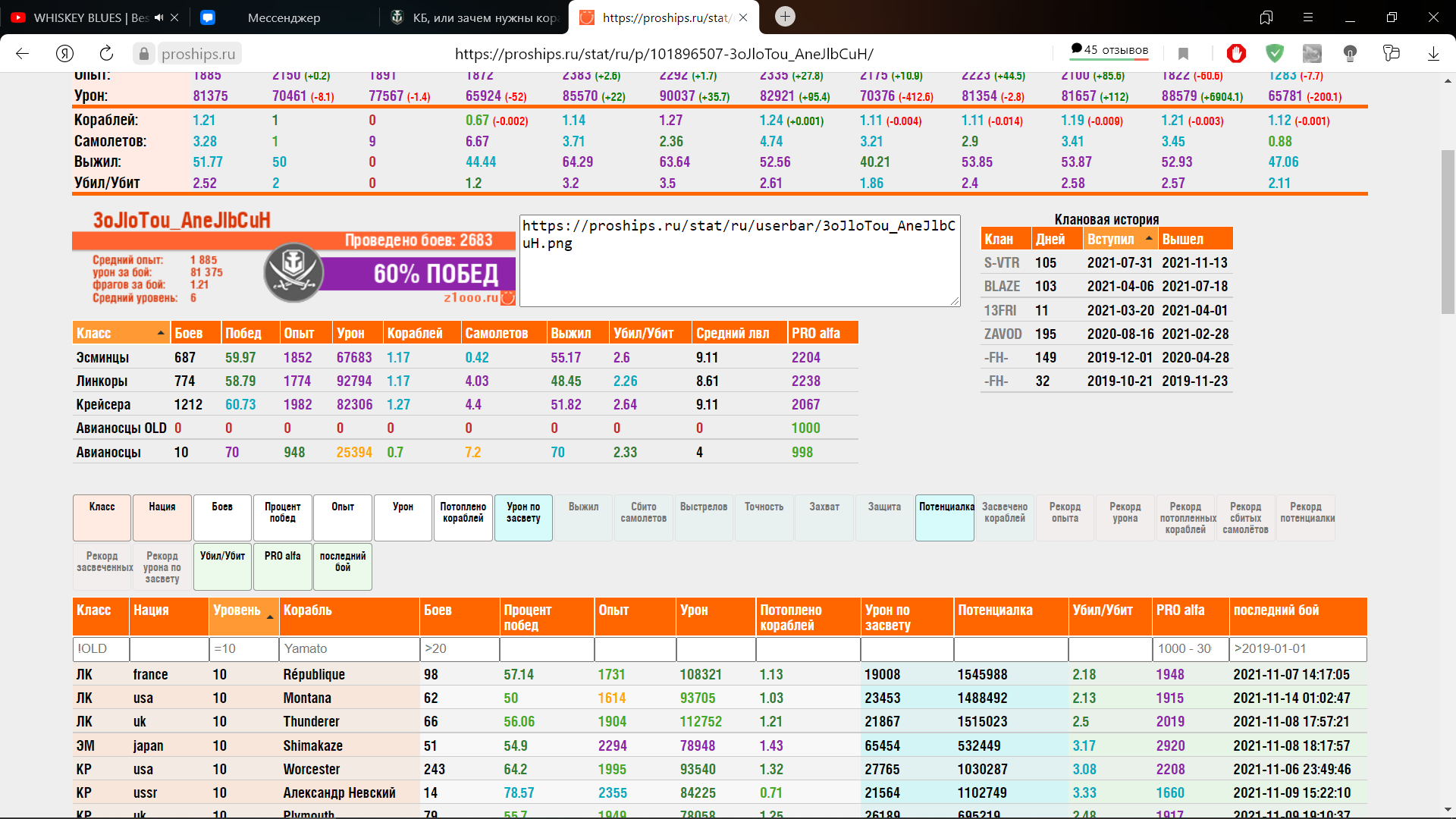The image size is (1456, 819).
Task: Switch to the Мессенджер tab
Action: coord(284,17)
